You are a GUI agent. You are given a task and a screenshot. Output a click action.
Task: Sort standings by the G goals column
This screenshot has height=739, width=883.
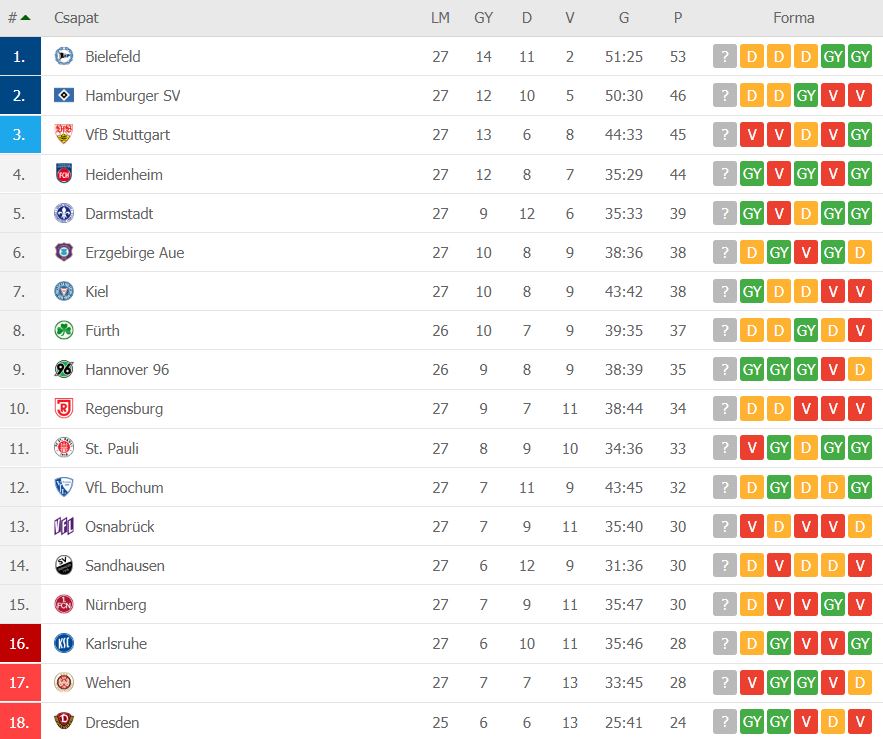[x=624, y=18]
